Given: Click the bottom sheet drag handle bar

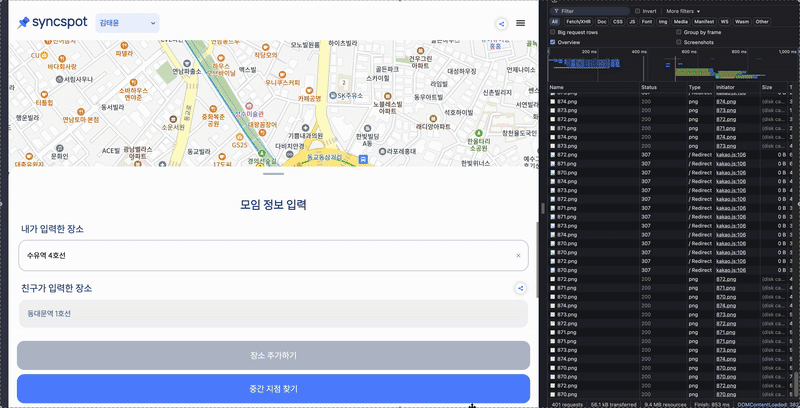Looking at the screenshot, I should tap(272, 174).
